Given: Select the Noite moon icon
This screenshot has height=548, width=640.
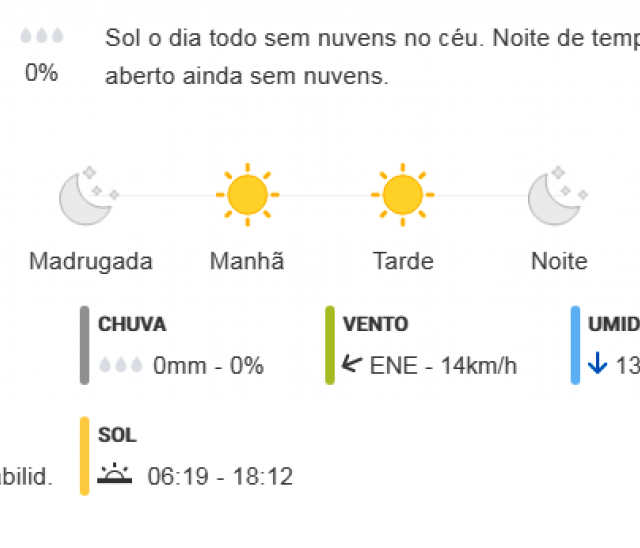Looking at the screenshot, I should pos(558,195).
